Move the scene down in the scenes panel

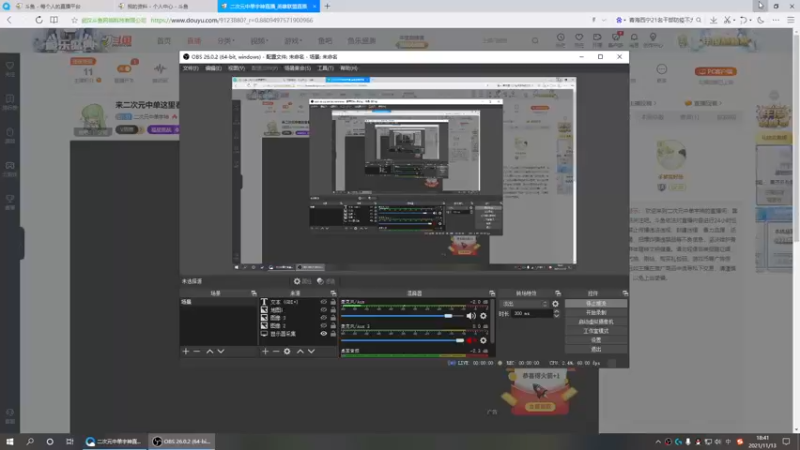[221, 352]
